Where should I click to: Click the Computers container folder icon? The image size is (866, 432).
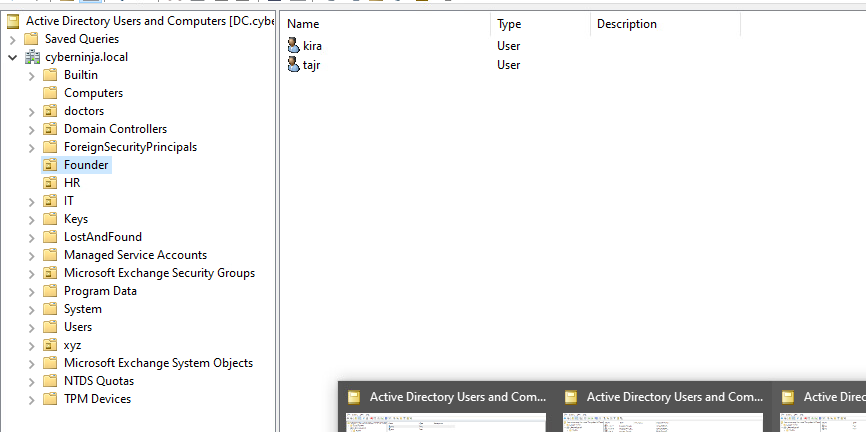[x=50, y=93]
